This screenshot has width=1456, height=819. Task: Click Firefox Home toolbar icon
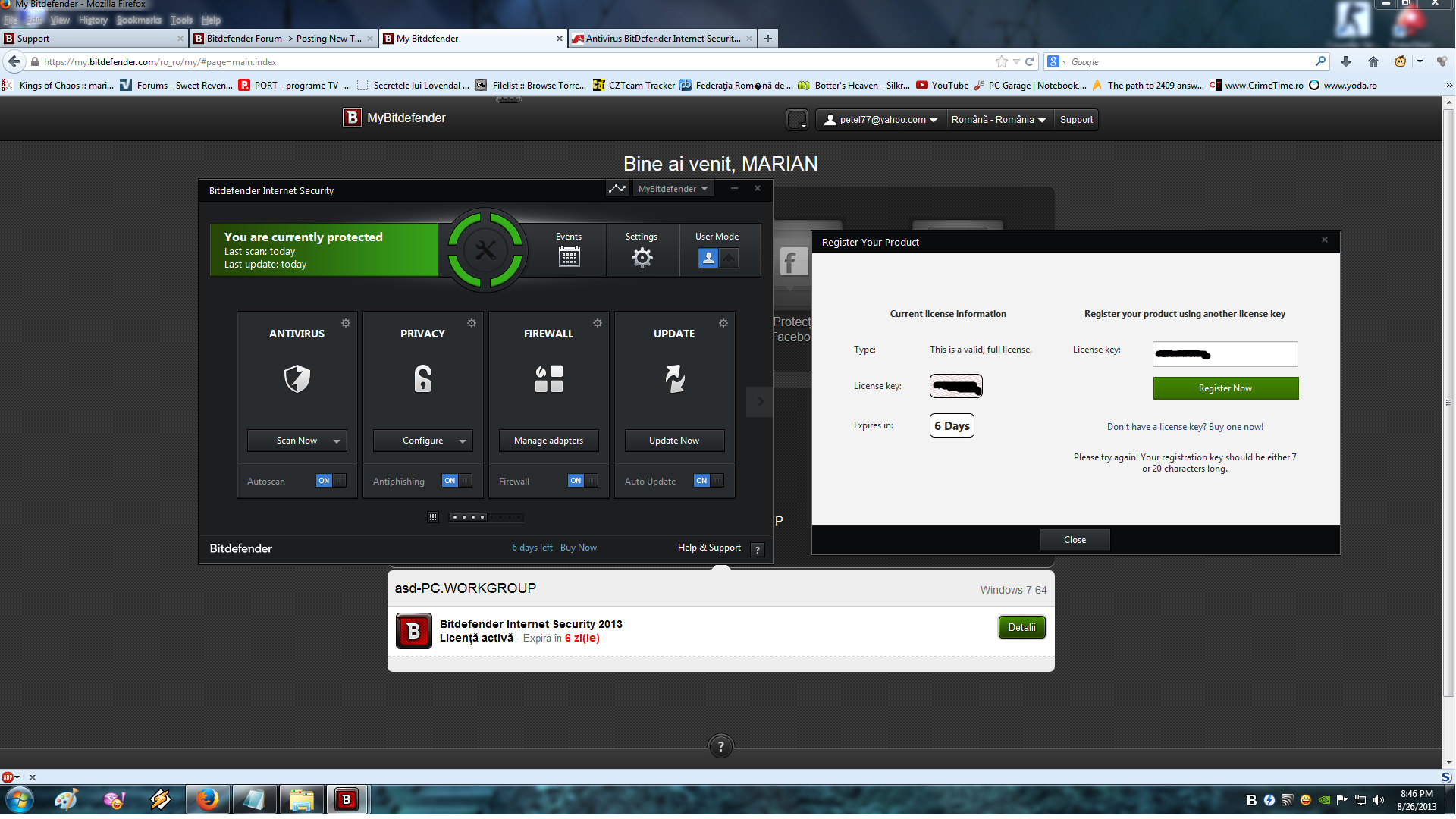click(1373, 61)
